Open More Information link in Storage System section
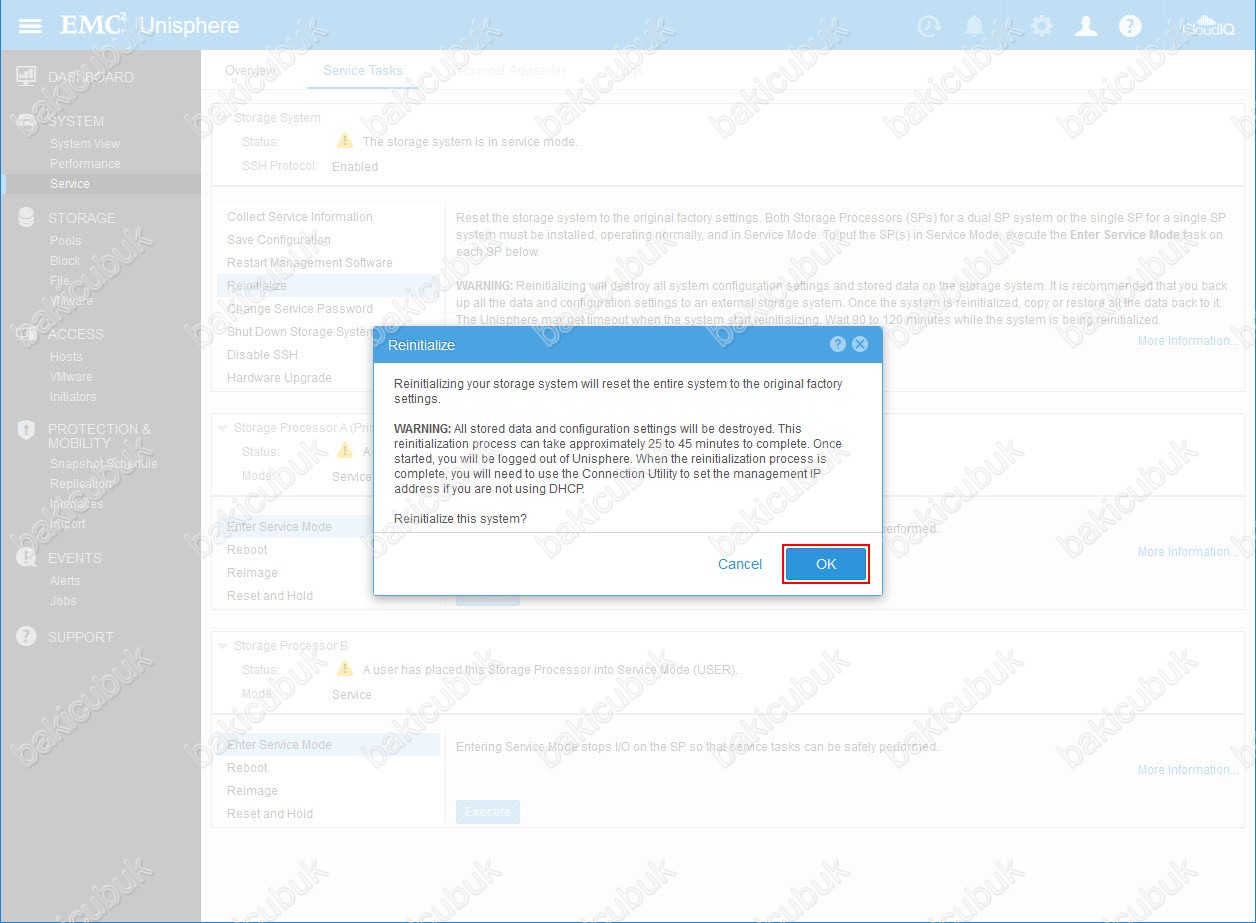Viewport: 1256px width, 923px height. coord(1188,341)
